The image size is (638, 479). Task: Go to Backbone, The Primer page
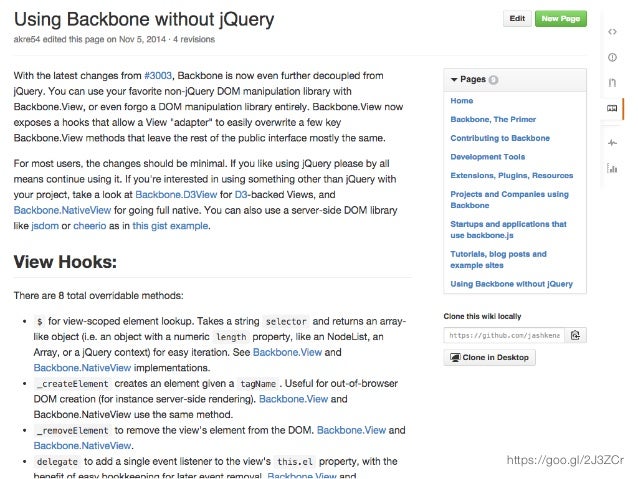492,119
